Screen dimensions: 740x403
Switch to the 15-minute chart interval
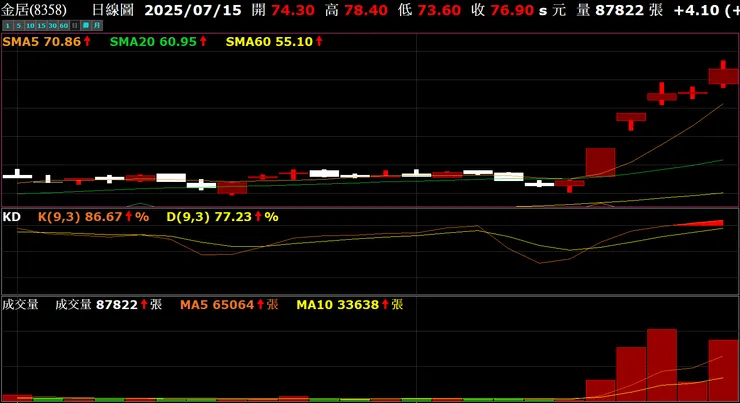click(x=42, y=25)
